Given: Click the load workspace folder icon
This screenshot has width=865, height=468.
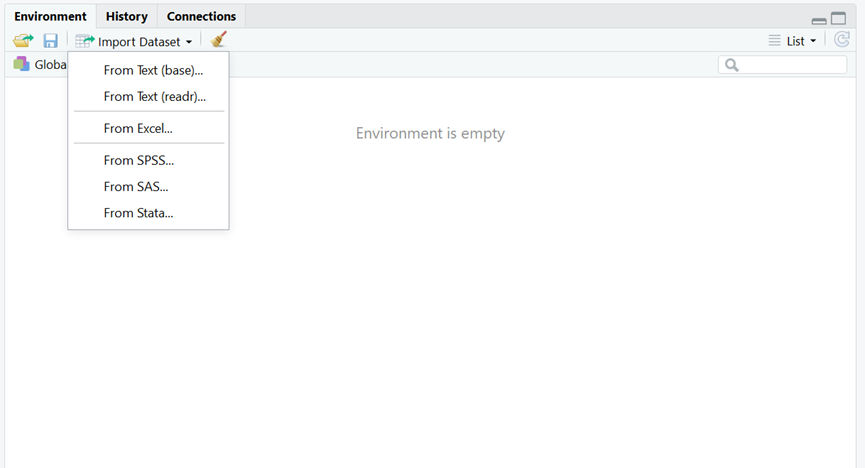Looking at the screenshot, I should click(23, 41).
